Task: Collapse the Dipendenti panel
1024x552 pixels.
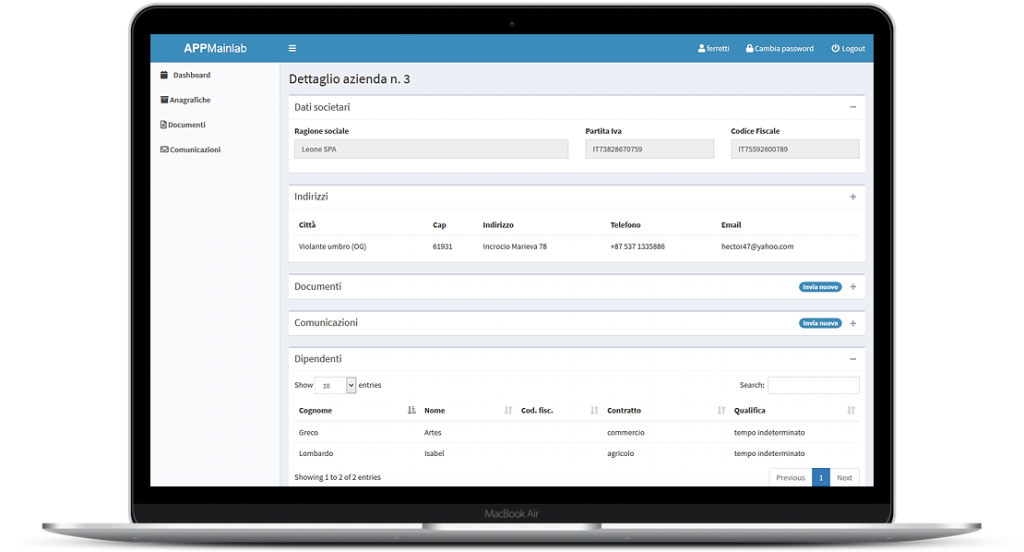Action: [853, 359]
